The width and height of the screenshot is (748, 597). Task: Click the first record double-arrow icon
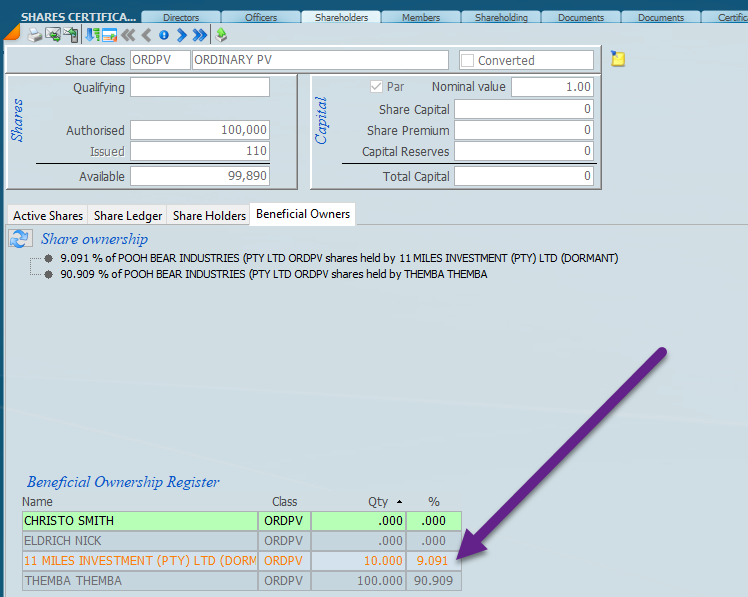pyautogui.click(x=128, y=35)
